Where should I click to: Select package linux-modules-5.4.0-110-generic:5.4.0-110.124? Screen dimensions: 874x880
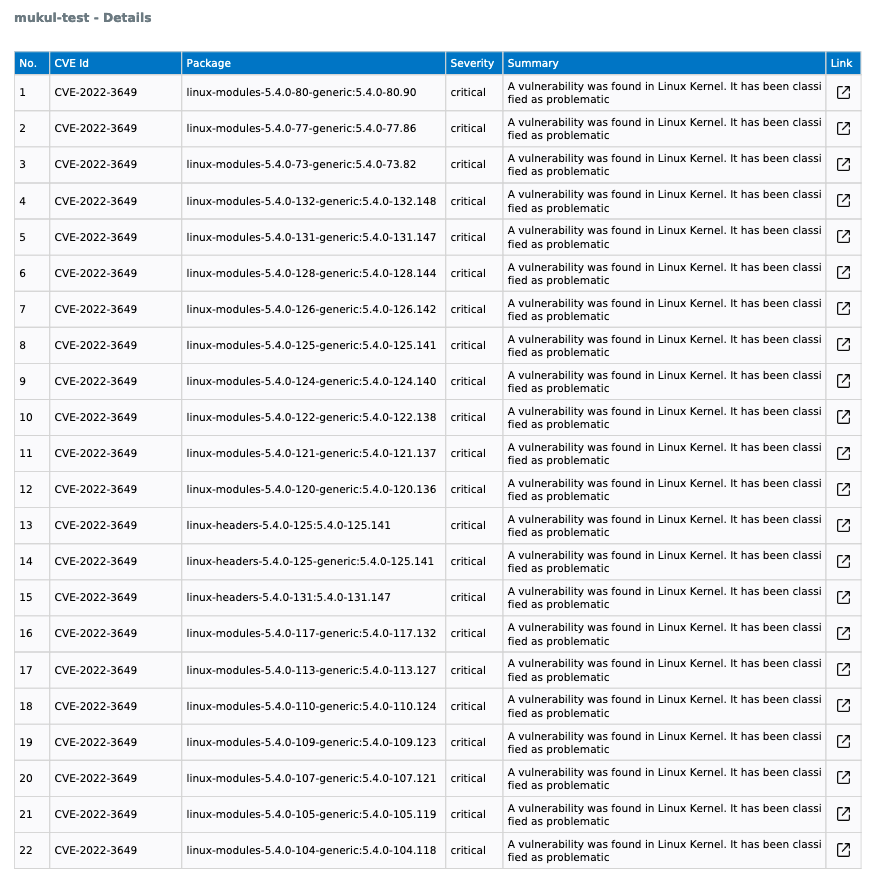311,706
